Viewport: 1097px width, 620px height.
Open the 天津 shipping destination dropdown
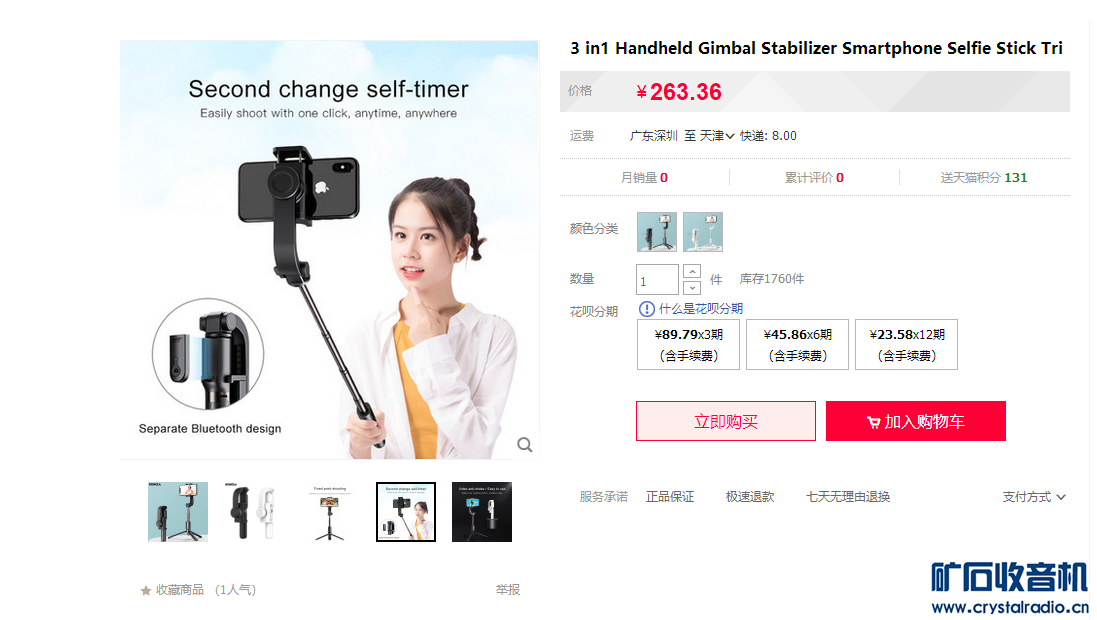(x=717, y=136)
